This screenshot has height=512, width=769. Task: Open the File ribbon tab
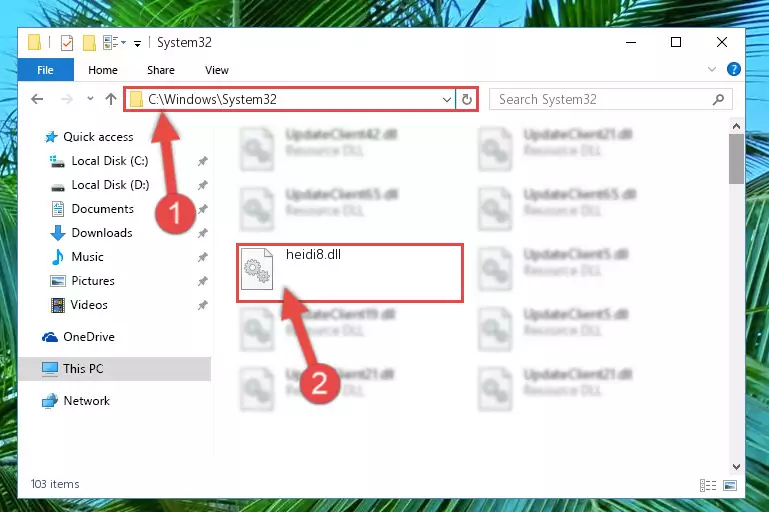[45, 70]
